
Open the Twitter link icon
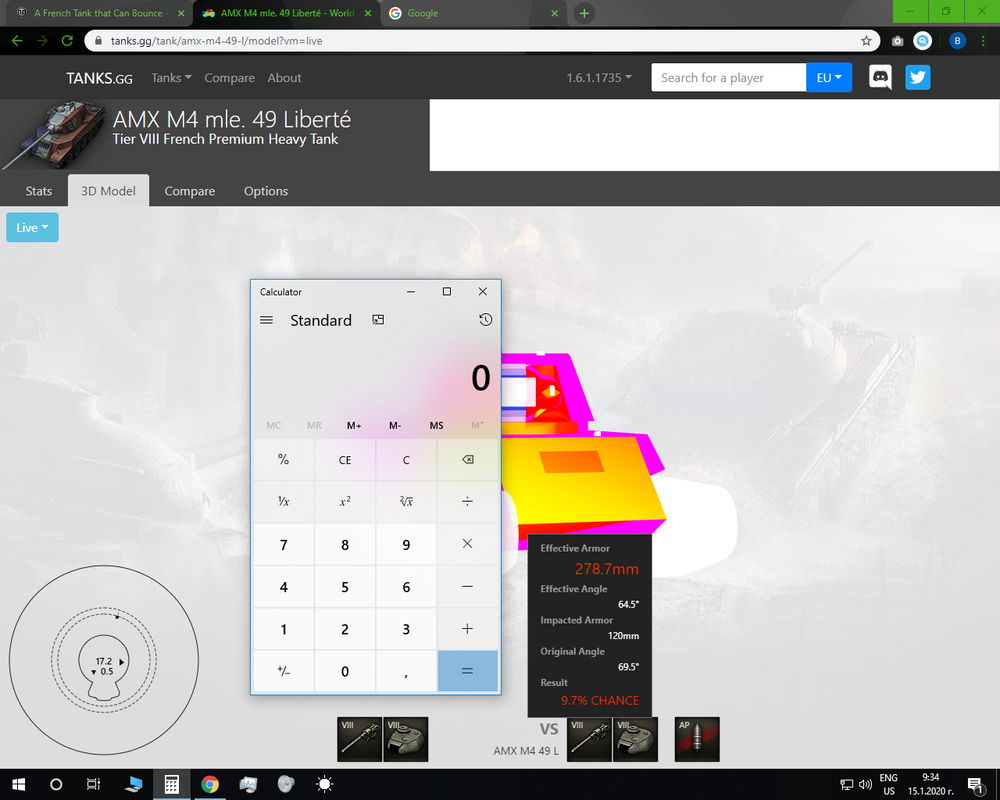tap(918, 78)
